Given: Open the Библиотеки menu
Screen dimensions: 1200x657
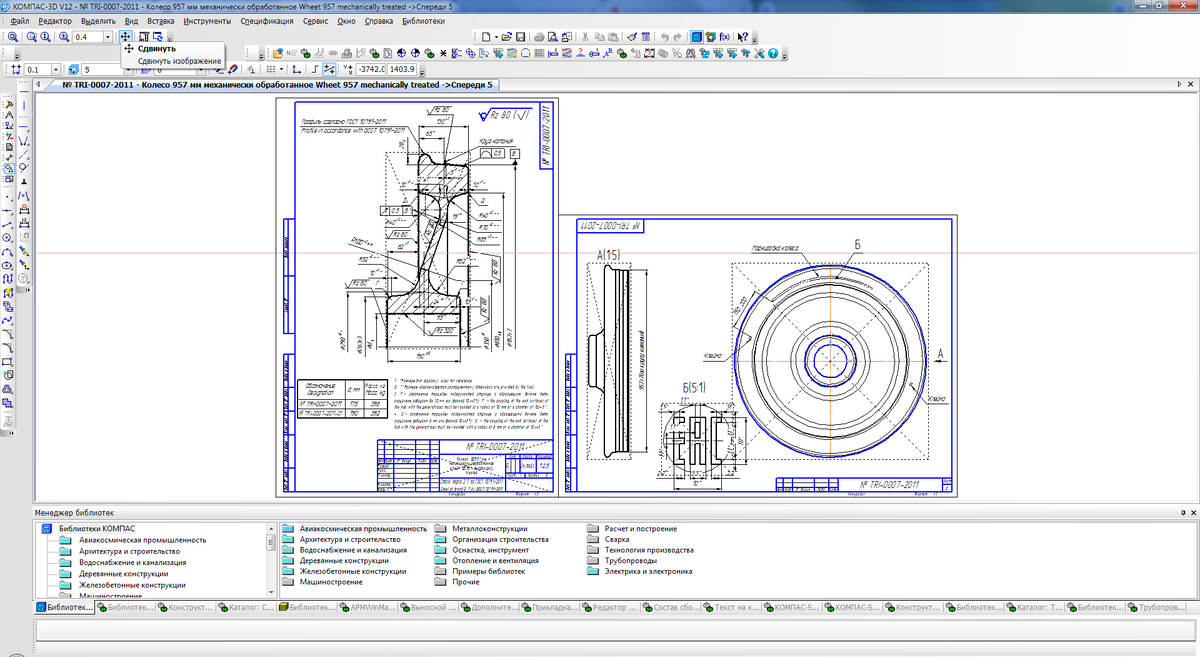Looking at the screenshot, I should [x=423, y=20].
